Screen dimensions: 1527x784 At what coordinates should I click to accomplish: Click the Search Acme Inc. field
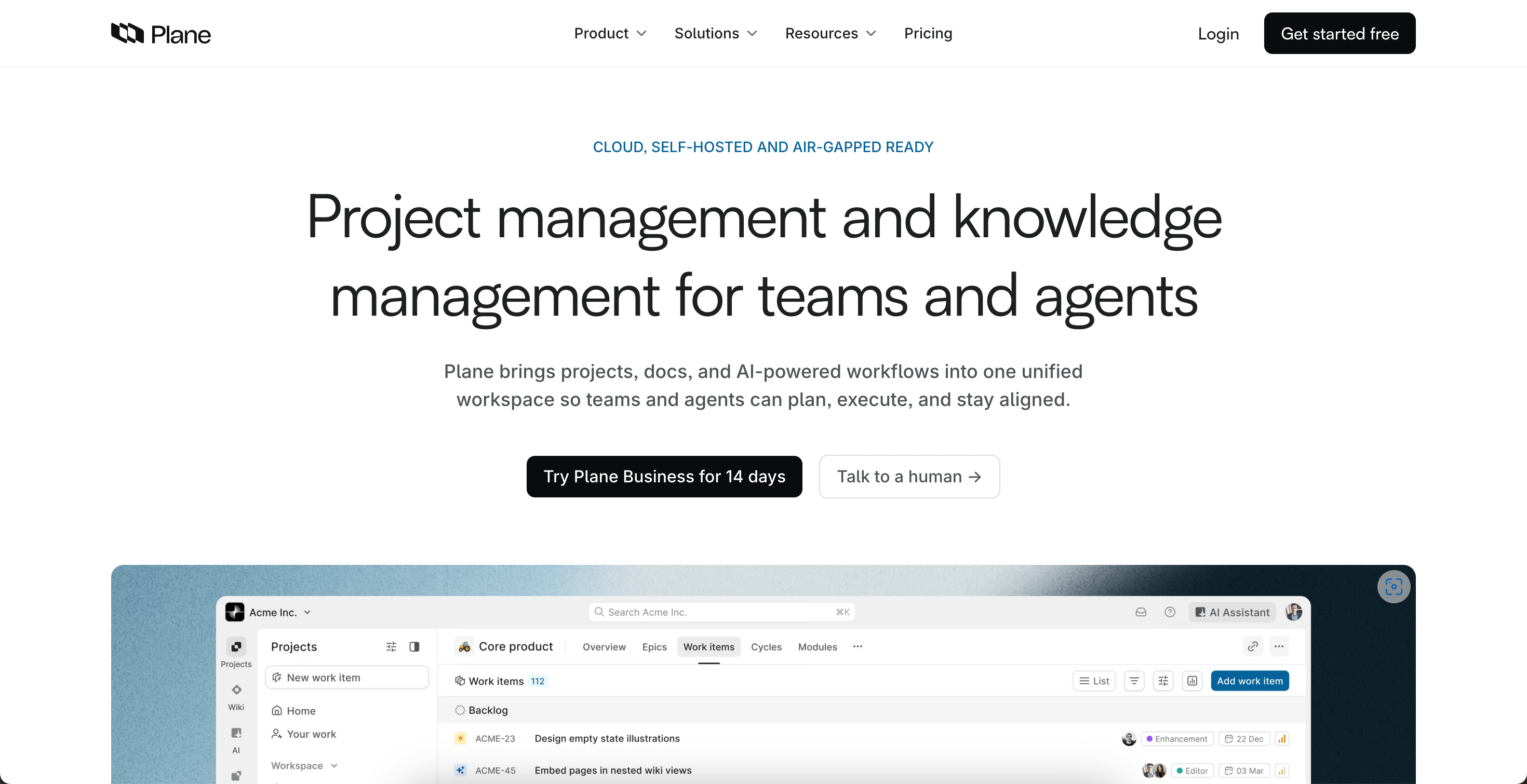pos(721,612)
